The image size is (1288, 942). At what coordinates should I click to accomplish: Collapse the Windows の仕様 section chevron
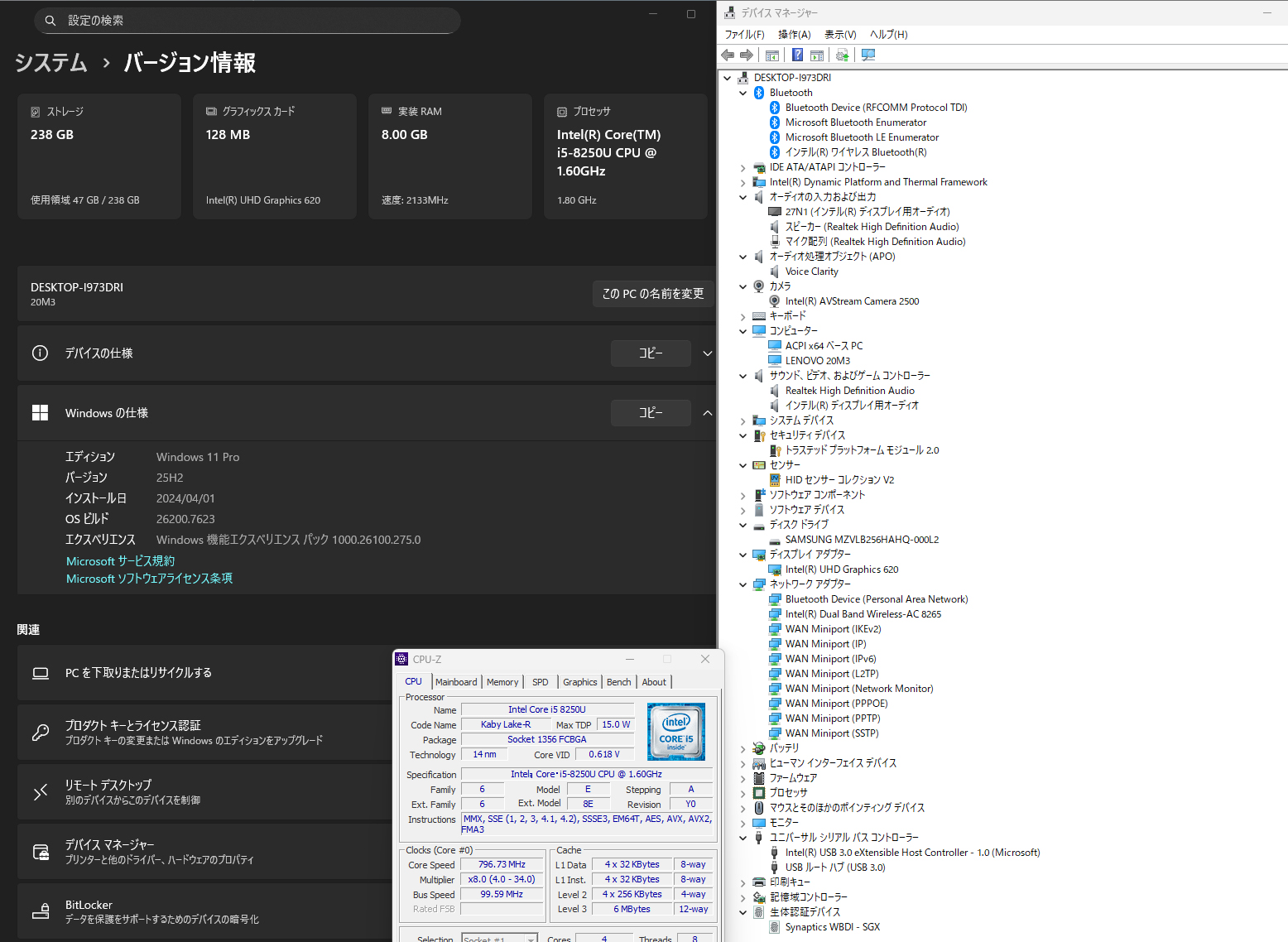707,413
